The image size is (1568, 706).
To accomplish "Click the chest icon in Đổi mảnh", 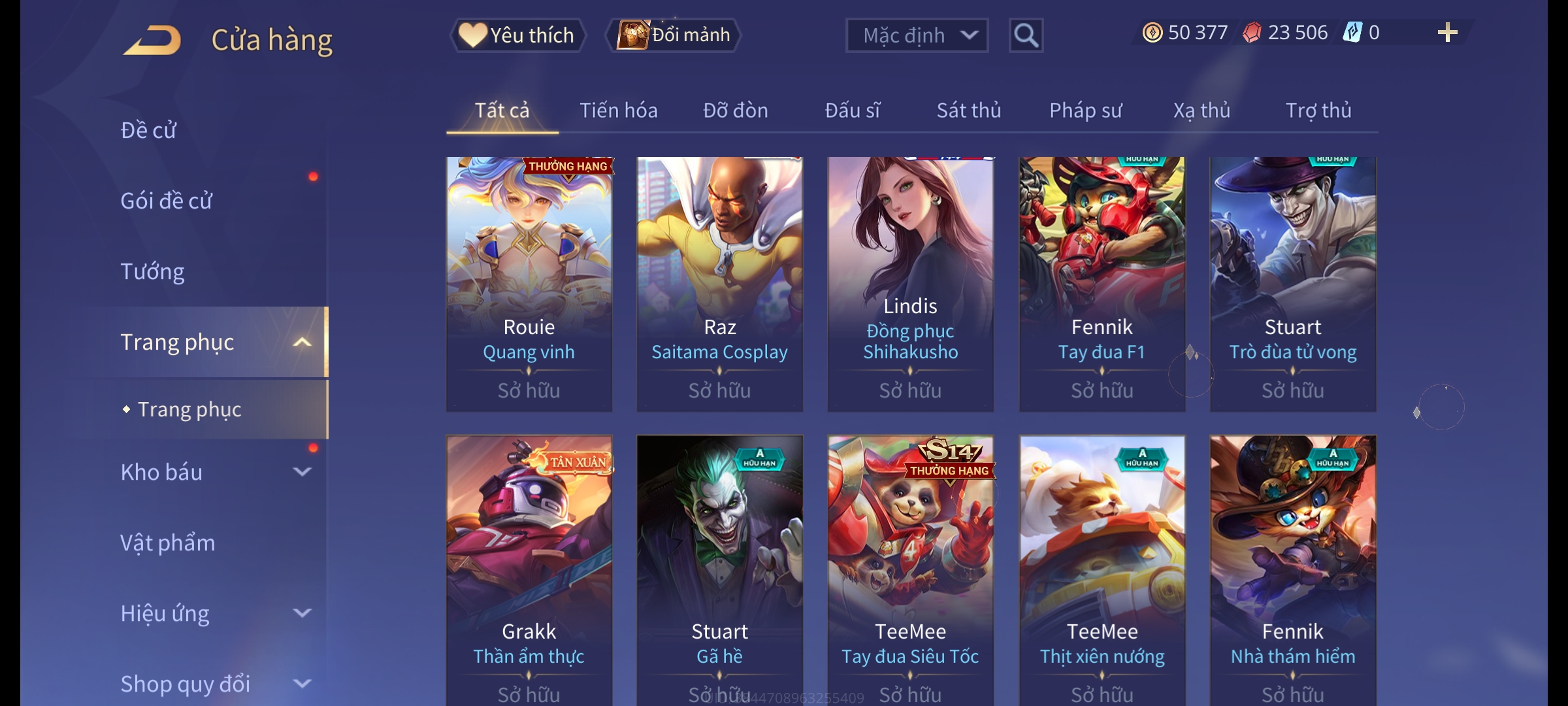I will coord(633,35).
